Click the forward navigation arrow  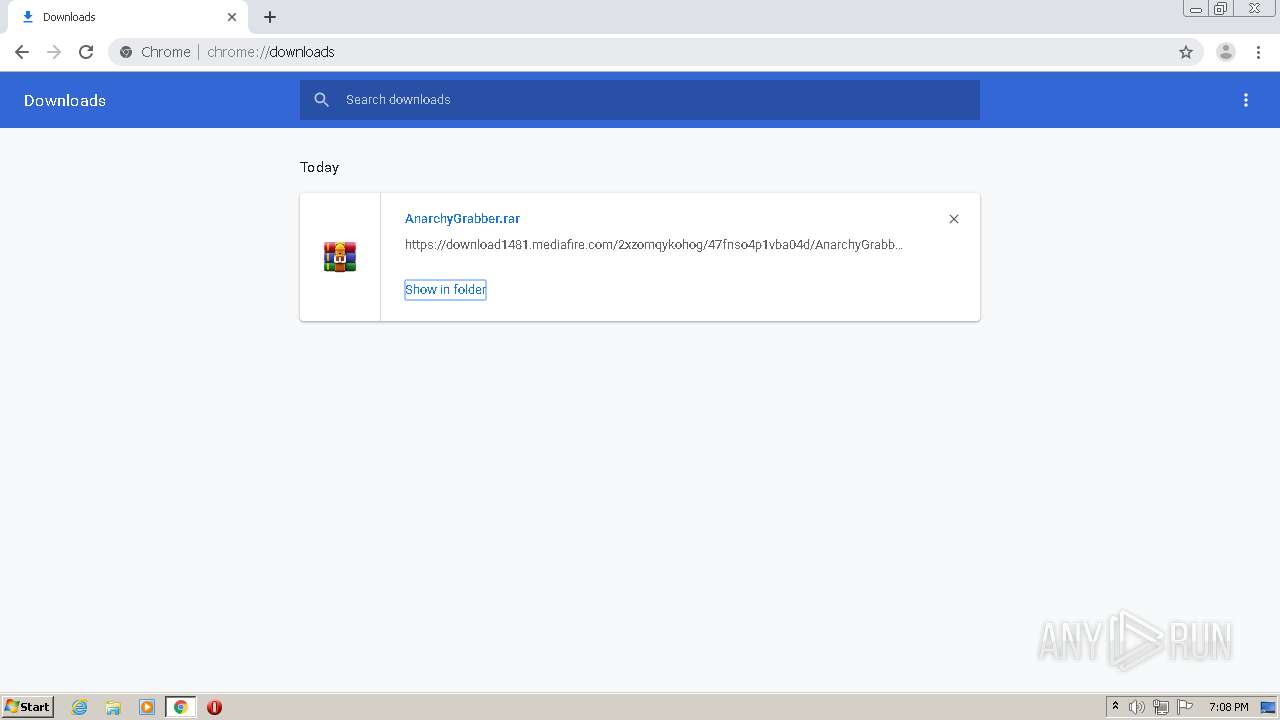pyautogui.click(x=54, y=52)
